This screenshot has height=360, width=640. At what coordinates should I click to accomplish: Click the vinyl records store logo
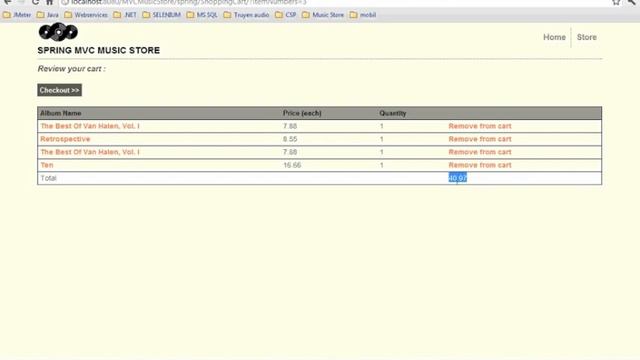[58, 32]
